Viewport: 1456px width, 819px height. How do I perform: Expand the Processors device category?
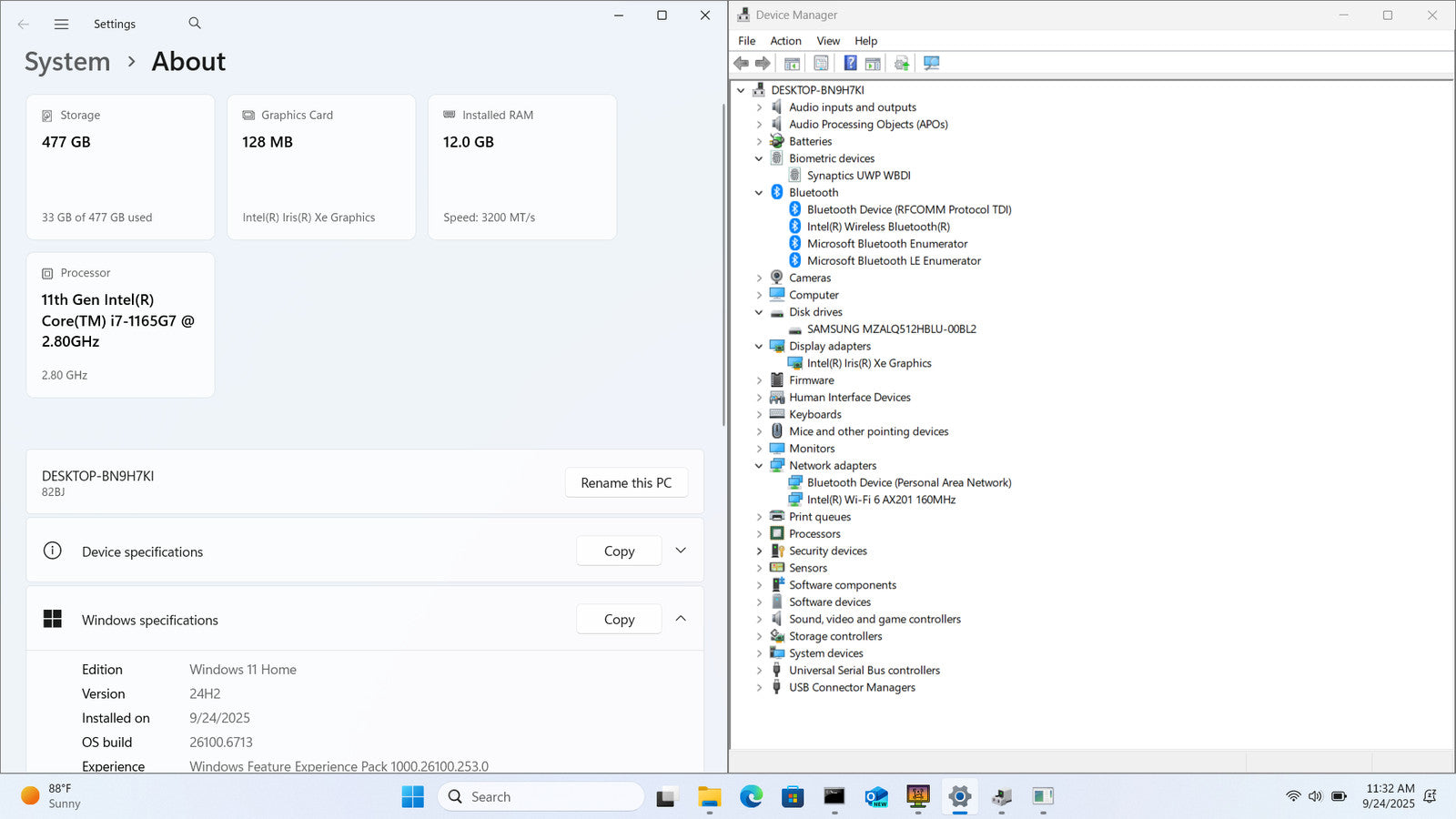point(759,534)
